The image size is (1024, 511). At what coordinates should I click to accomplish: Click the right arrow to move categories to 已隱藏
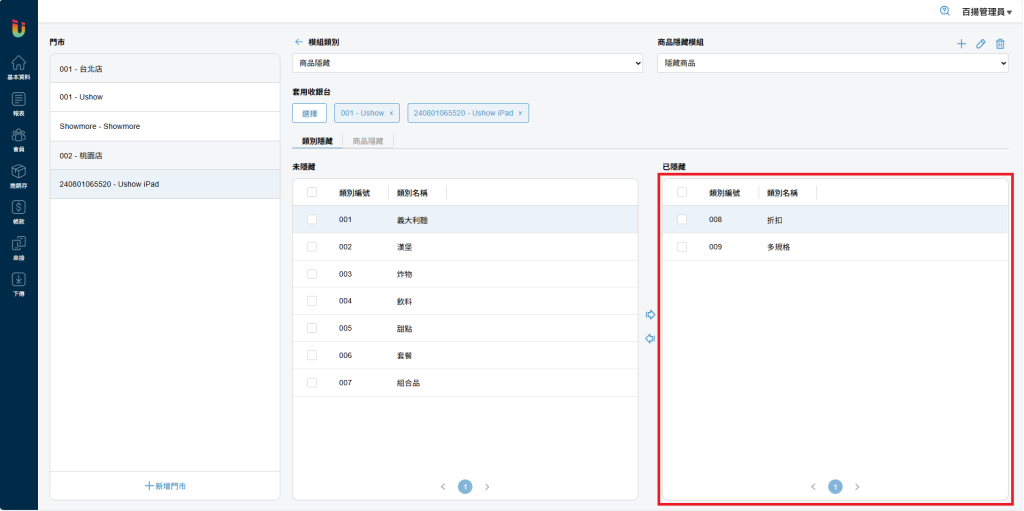point(650,315)
